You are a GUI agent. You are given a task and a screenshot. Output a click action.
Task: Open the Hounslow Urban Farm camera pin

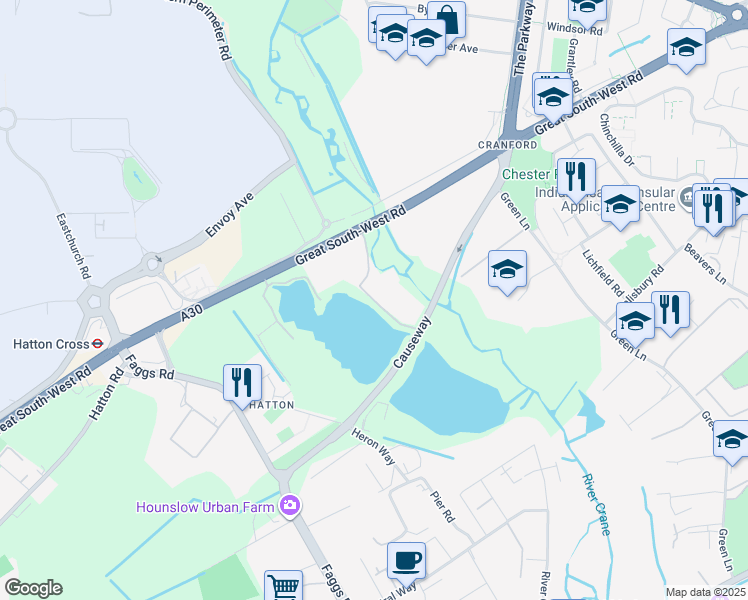(290, 505)
